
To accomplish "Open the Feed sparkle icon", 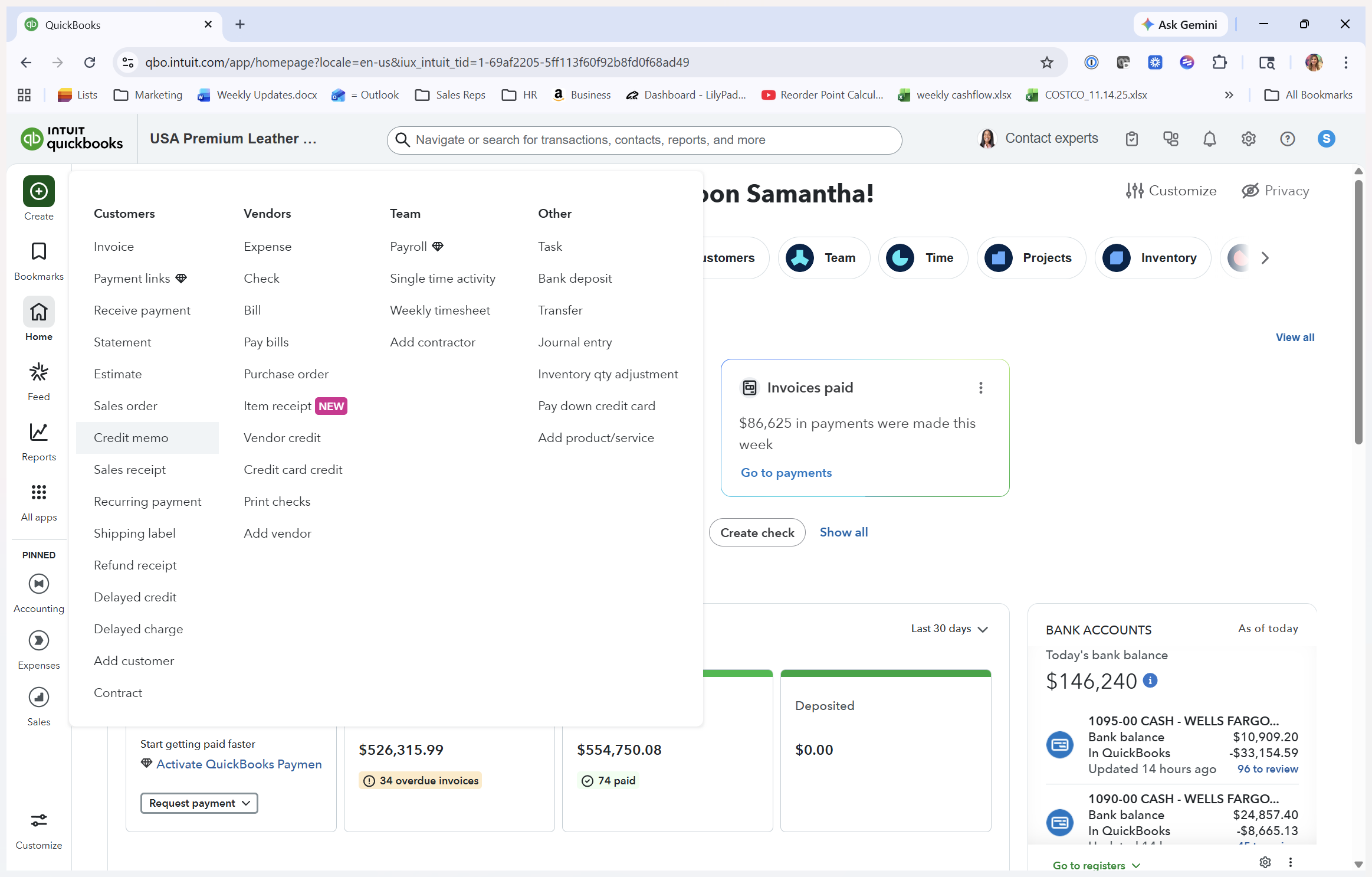I will point(39,372).
